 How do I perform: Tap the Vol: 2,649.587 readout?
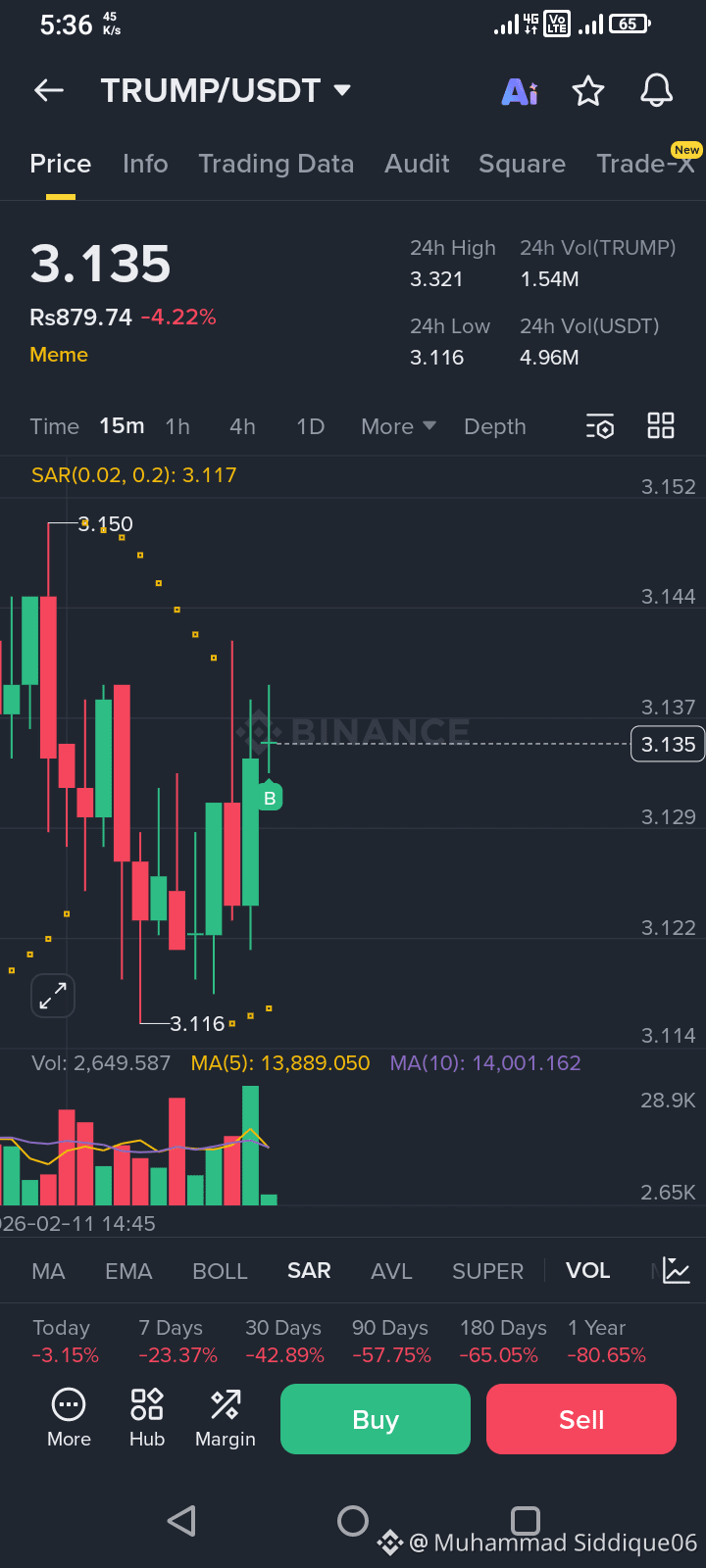(x=101, y=1063)
